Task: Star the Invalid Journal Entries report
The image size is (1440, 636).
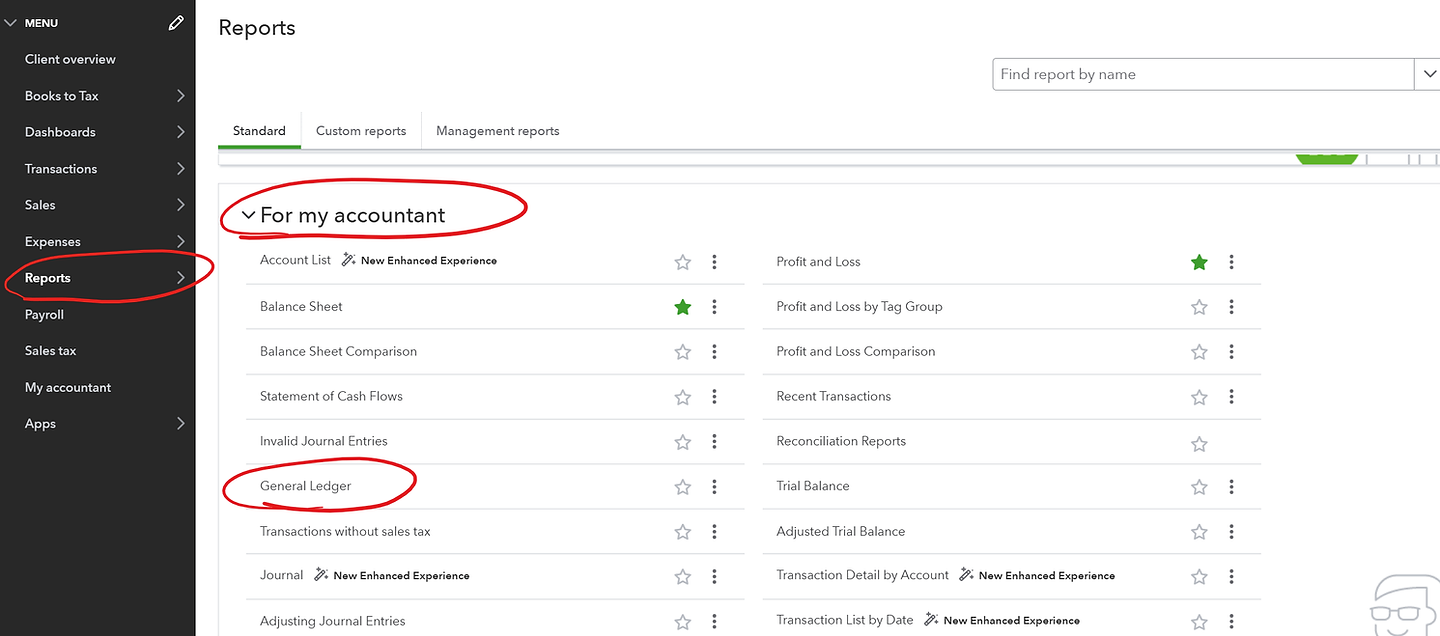Action: pos(683,442)
